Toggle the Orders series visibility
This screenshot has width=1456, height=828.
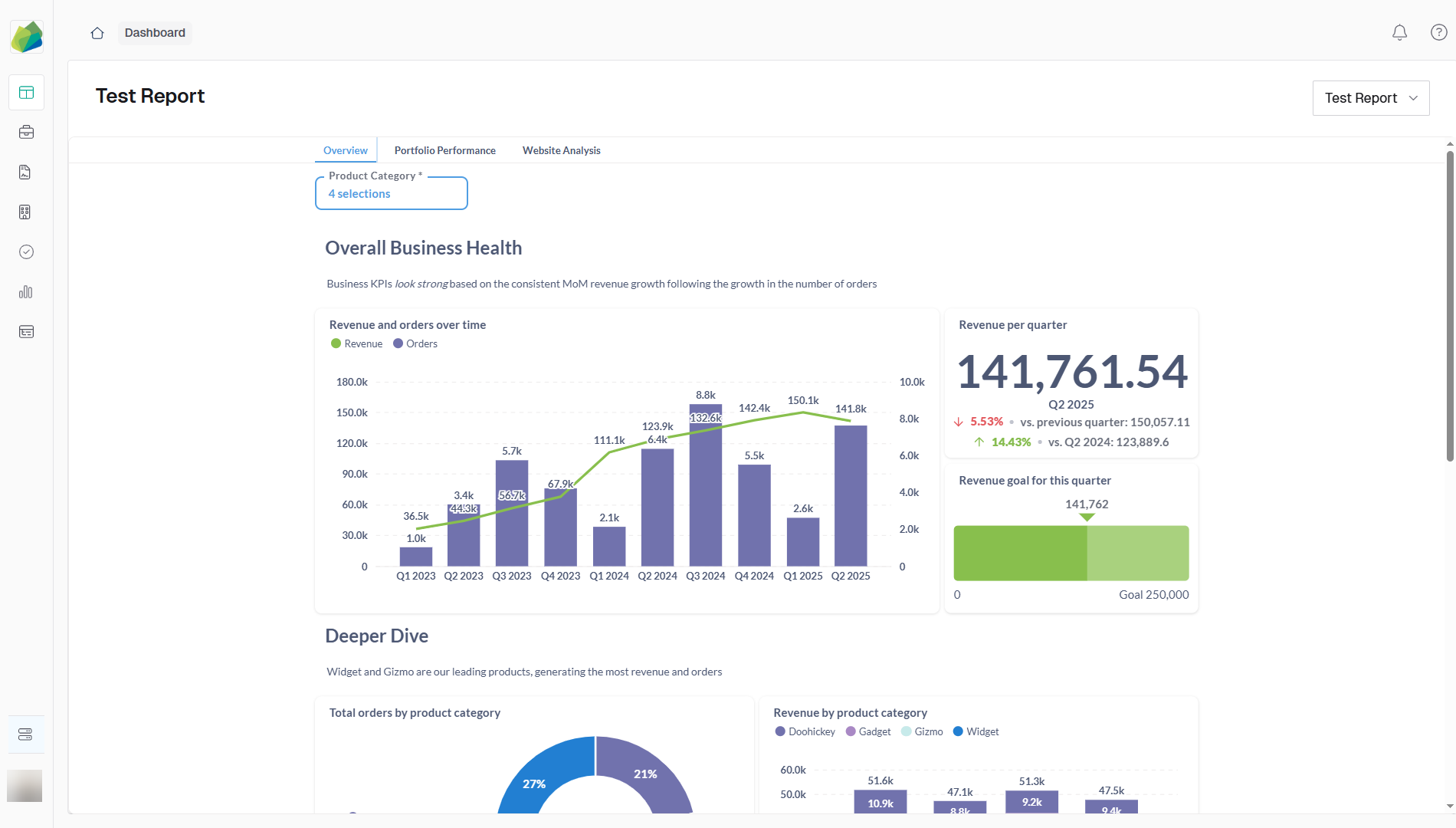[415, 343]
